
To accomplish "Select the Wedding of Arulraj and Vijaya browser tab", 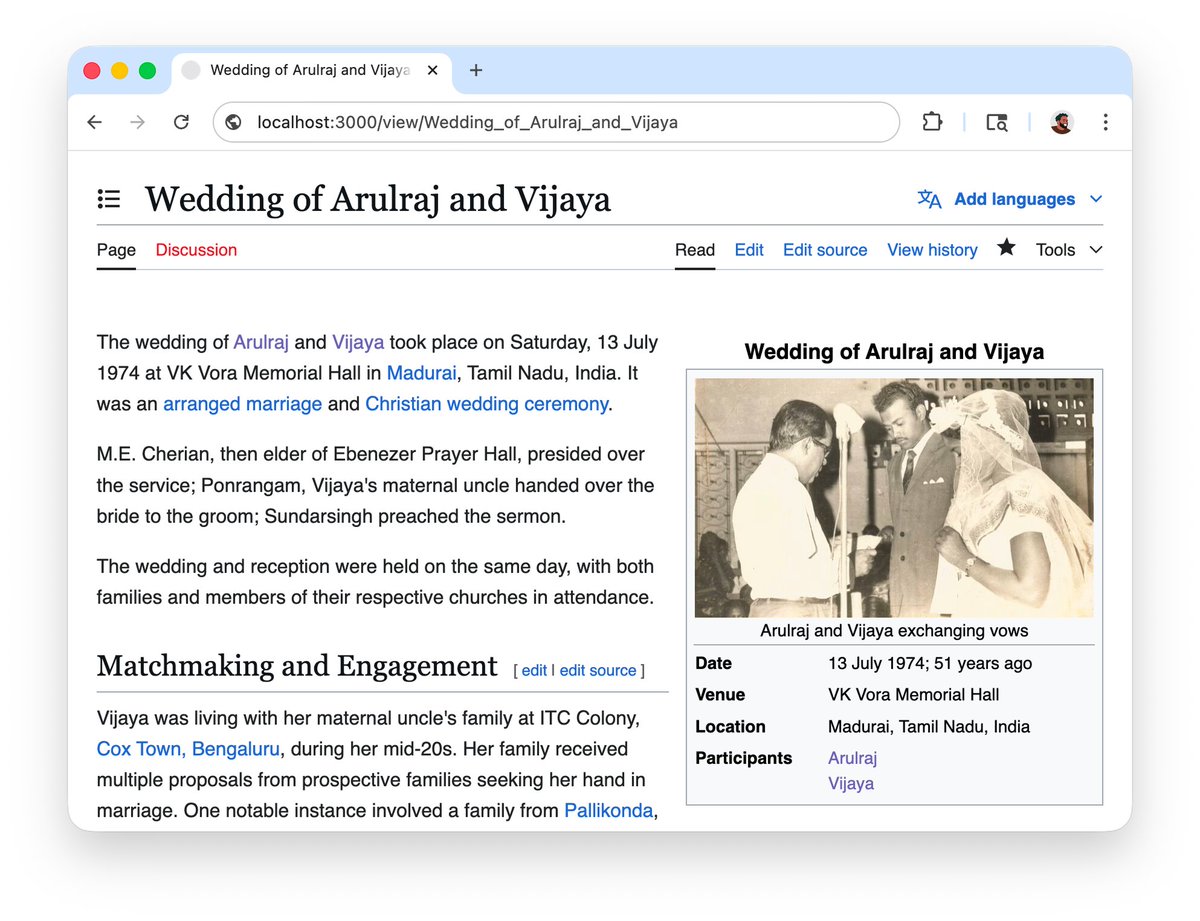I will [x=310, y=70].
